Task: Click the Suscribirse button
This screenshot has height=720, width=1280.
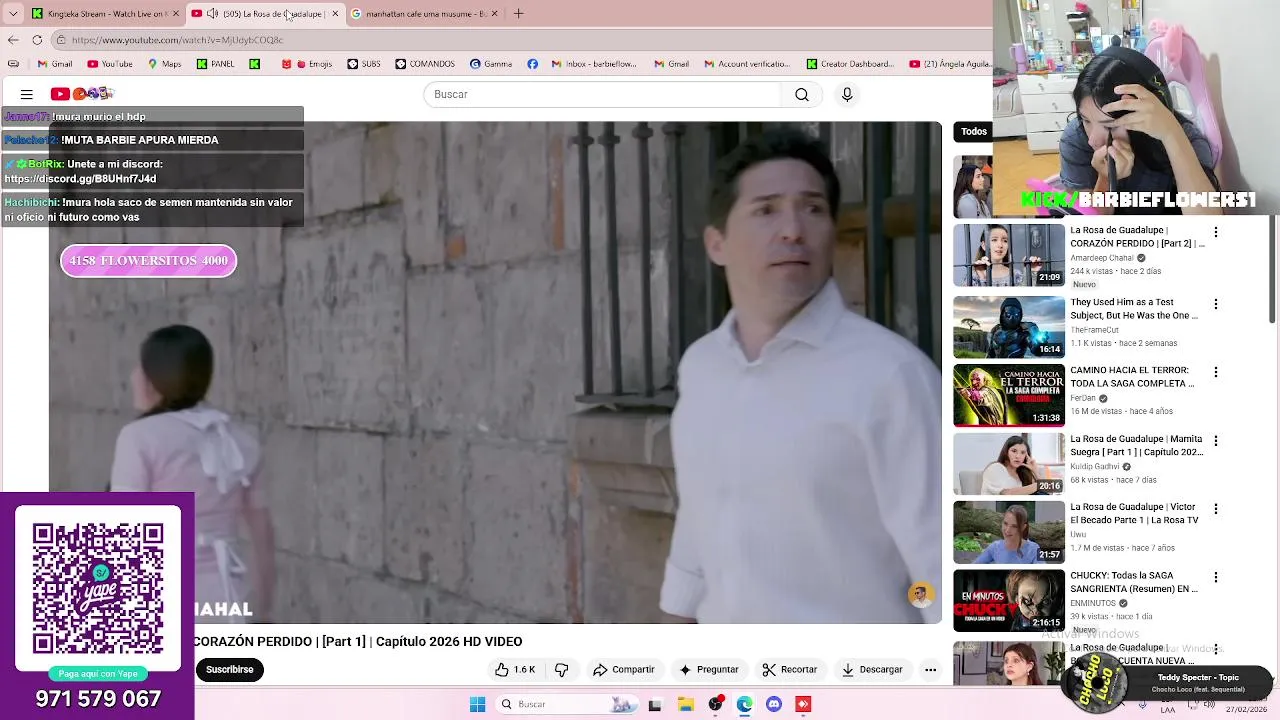Action: point(229,670)
